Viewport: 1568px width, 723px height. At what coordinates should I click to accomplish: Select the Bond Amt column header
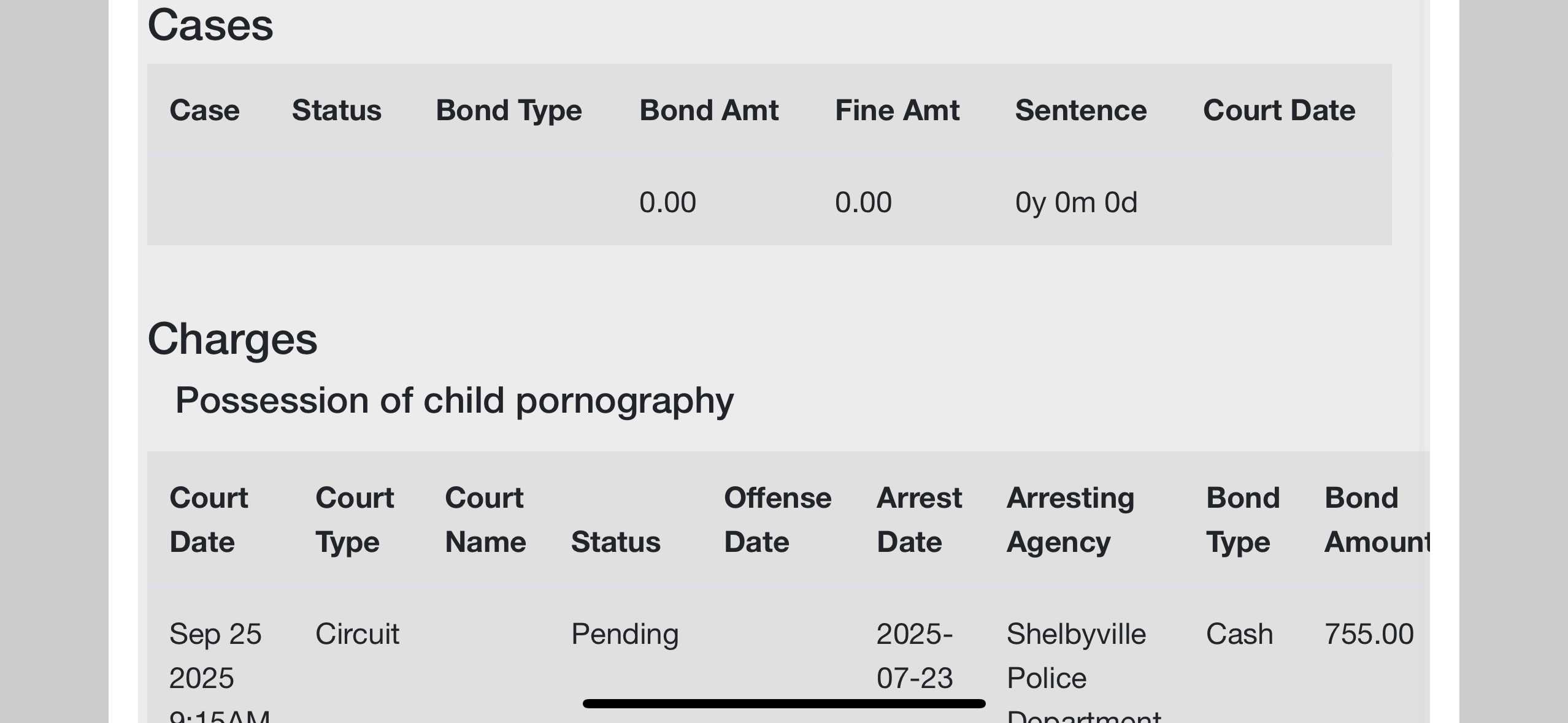point(709,110)
